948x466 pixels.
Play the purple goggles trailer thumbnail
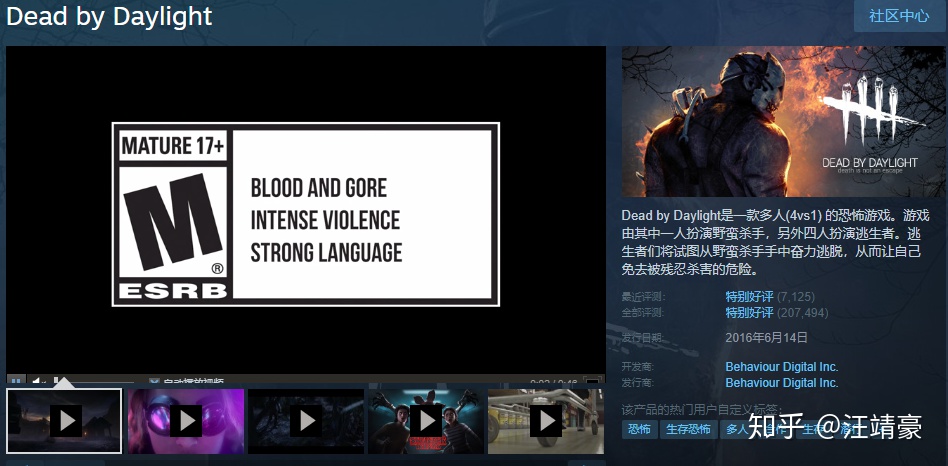coord(186,421)
